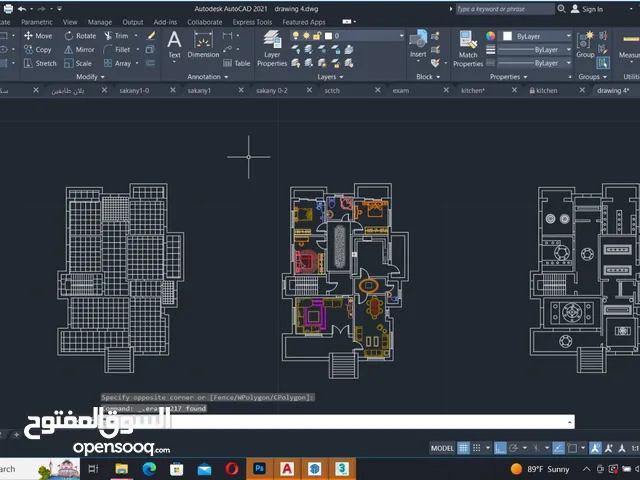Toggle object snap tracking

558,448
